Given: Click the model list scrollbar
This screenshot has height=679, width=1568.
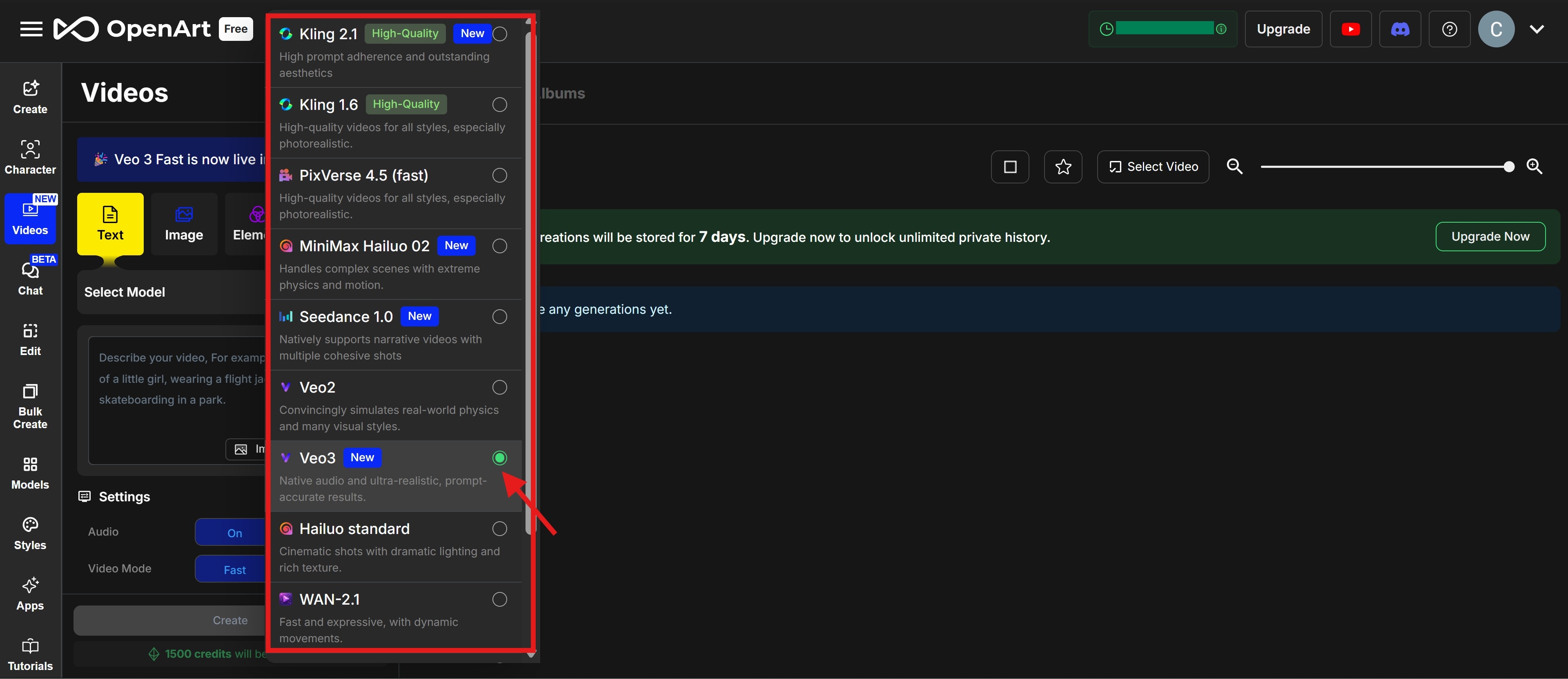Looking at the screenshot, I should pyautogui.click(x=530, y=283).
